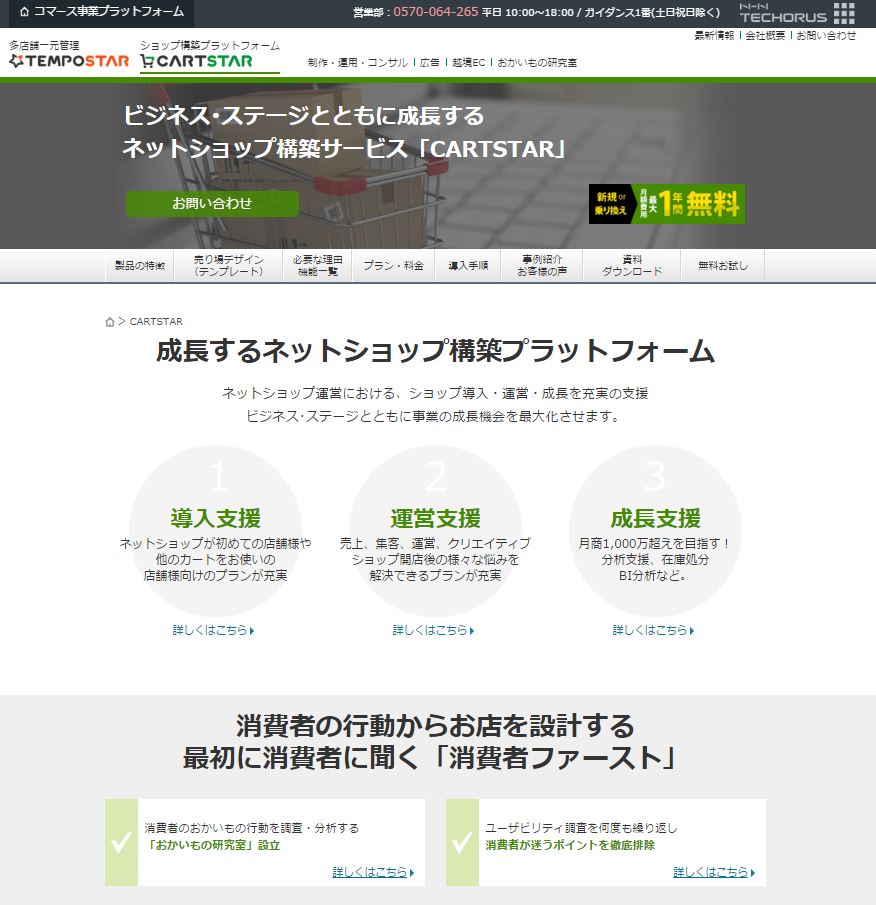876x905 pixels.
Task: Click the 「おかいもの研究室」設立 text
Action: point(212,845)
